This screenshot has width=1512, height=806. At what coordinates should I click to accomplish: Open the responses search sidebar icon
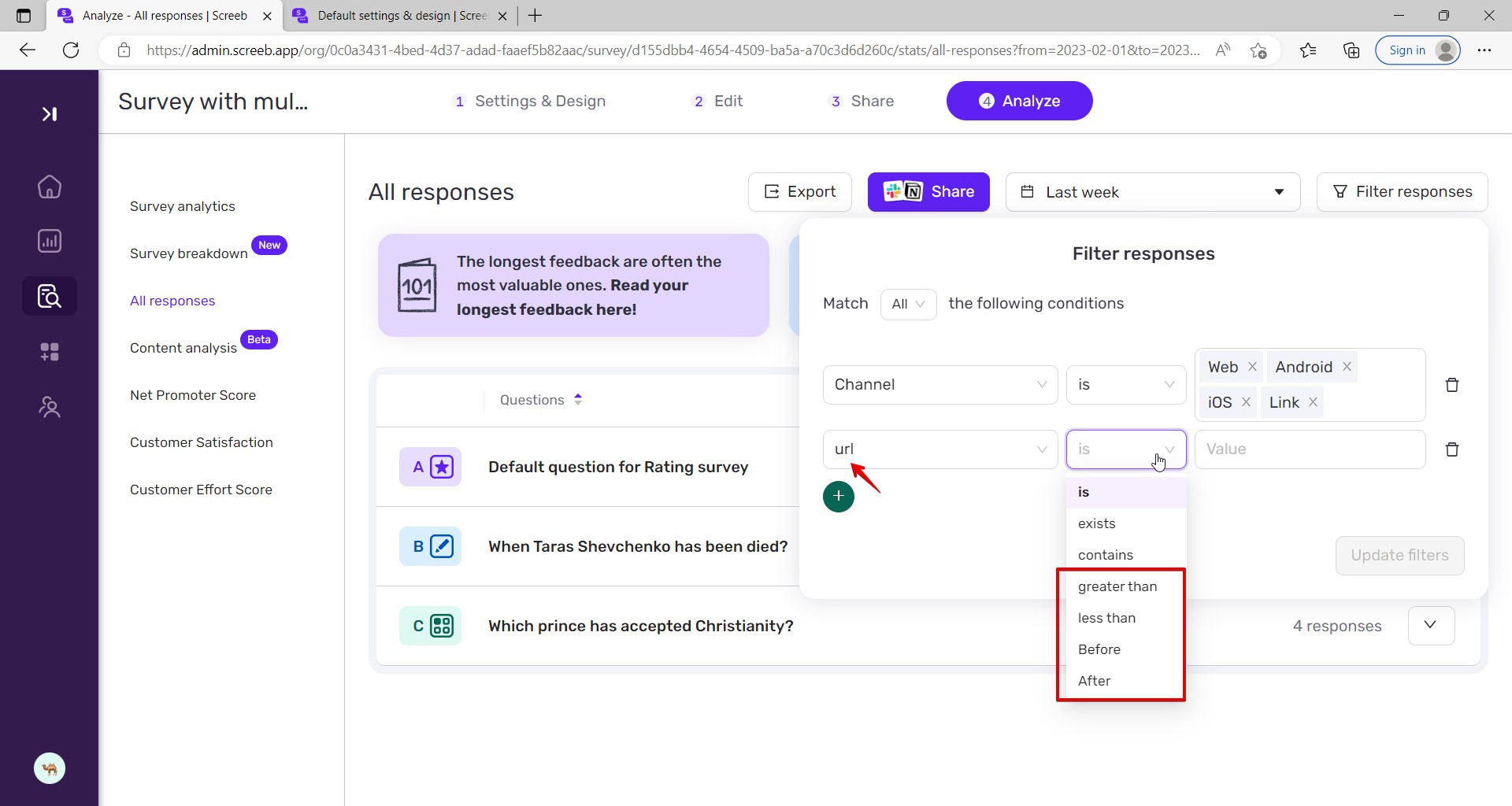pyautogui.click(x=50, y=296)
